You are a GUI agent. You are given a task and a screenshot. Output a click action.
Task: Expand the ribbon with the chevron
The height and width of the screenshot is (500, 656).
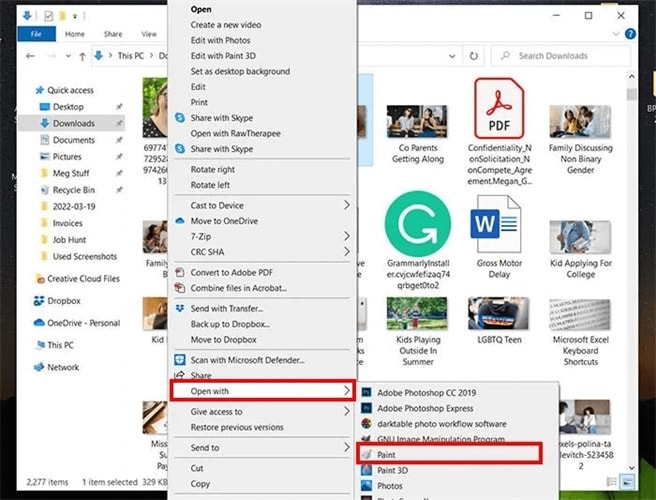[x=615, y=34]
